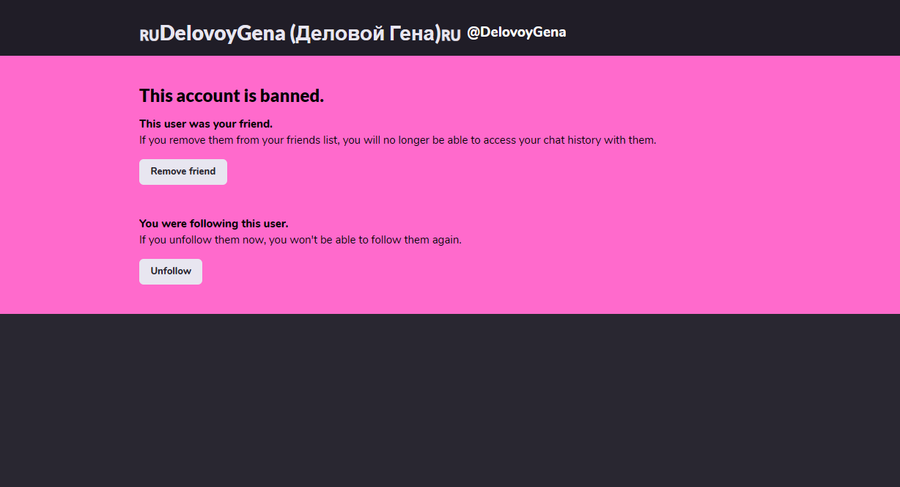Click the words "your friend" in bold text
This screenshot has height=487, width=900.
click(241, 124)
